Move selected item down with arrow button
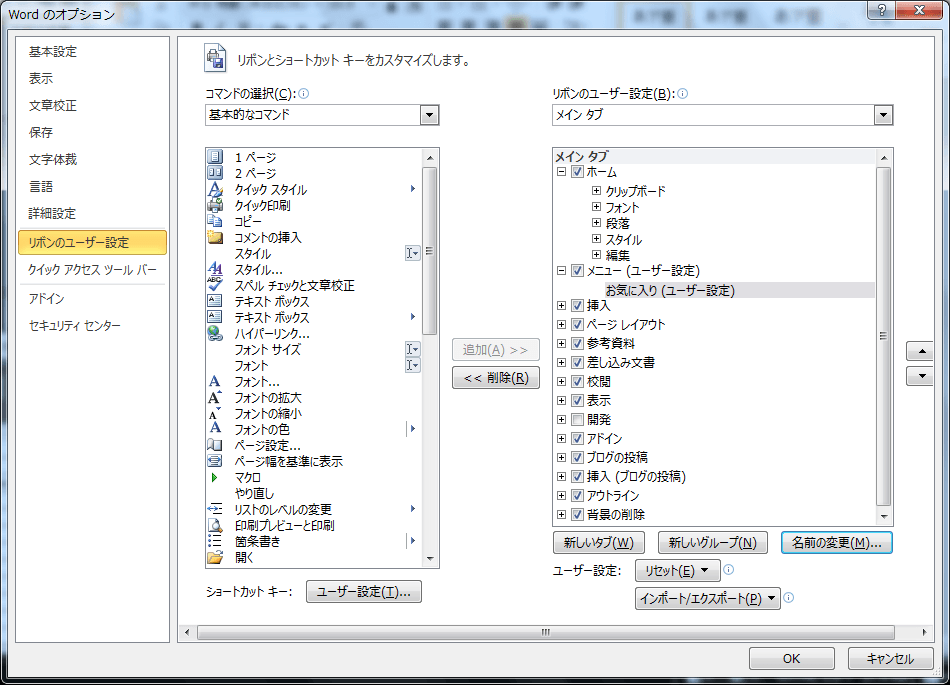 coord(922,376)
